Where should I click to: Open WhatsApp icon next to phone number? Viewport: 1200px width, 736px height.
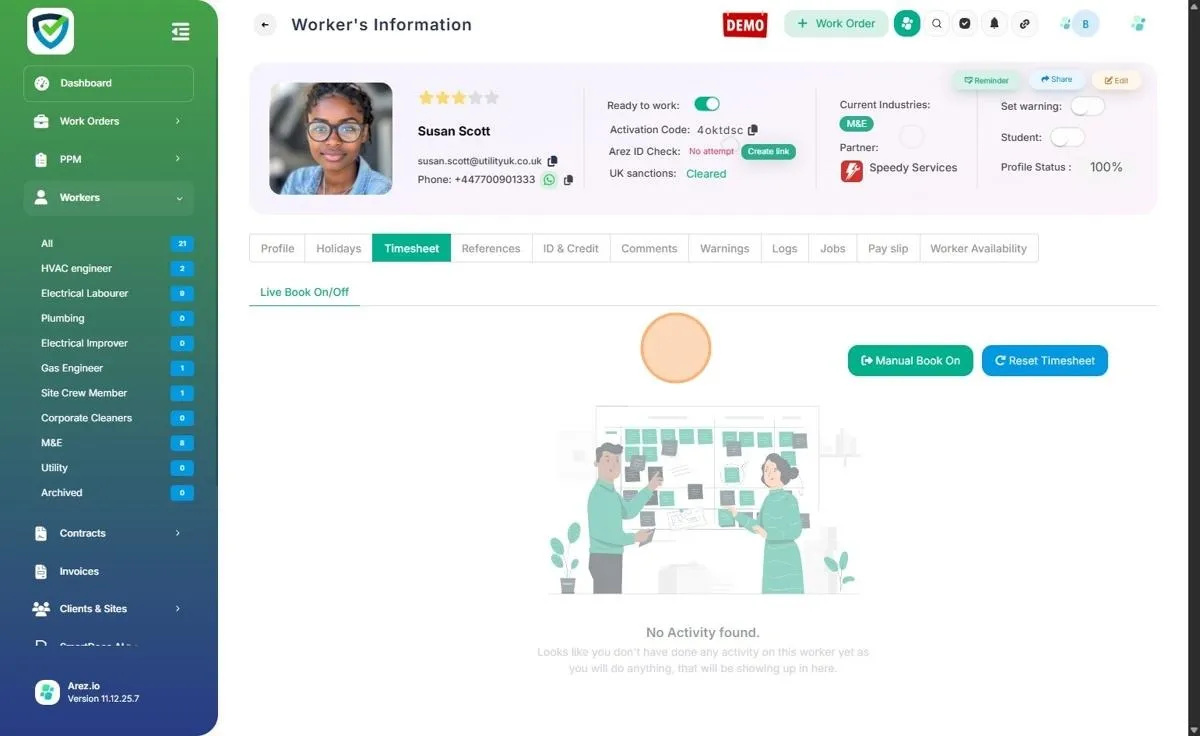(549, 180)
